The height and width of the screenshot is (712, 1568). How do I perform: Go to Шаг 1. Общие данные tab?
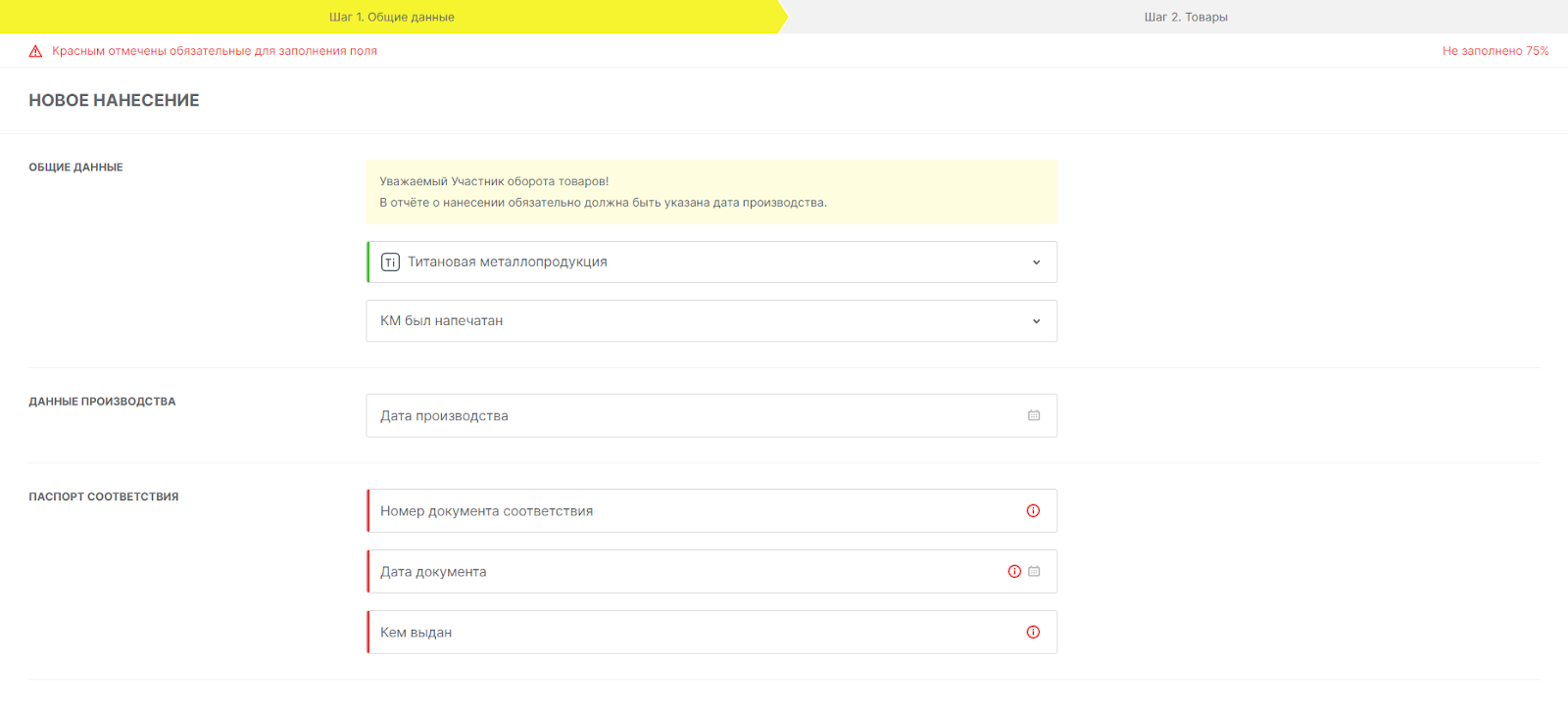tap(392, 17)
